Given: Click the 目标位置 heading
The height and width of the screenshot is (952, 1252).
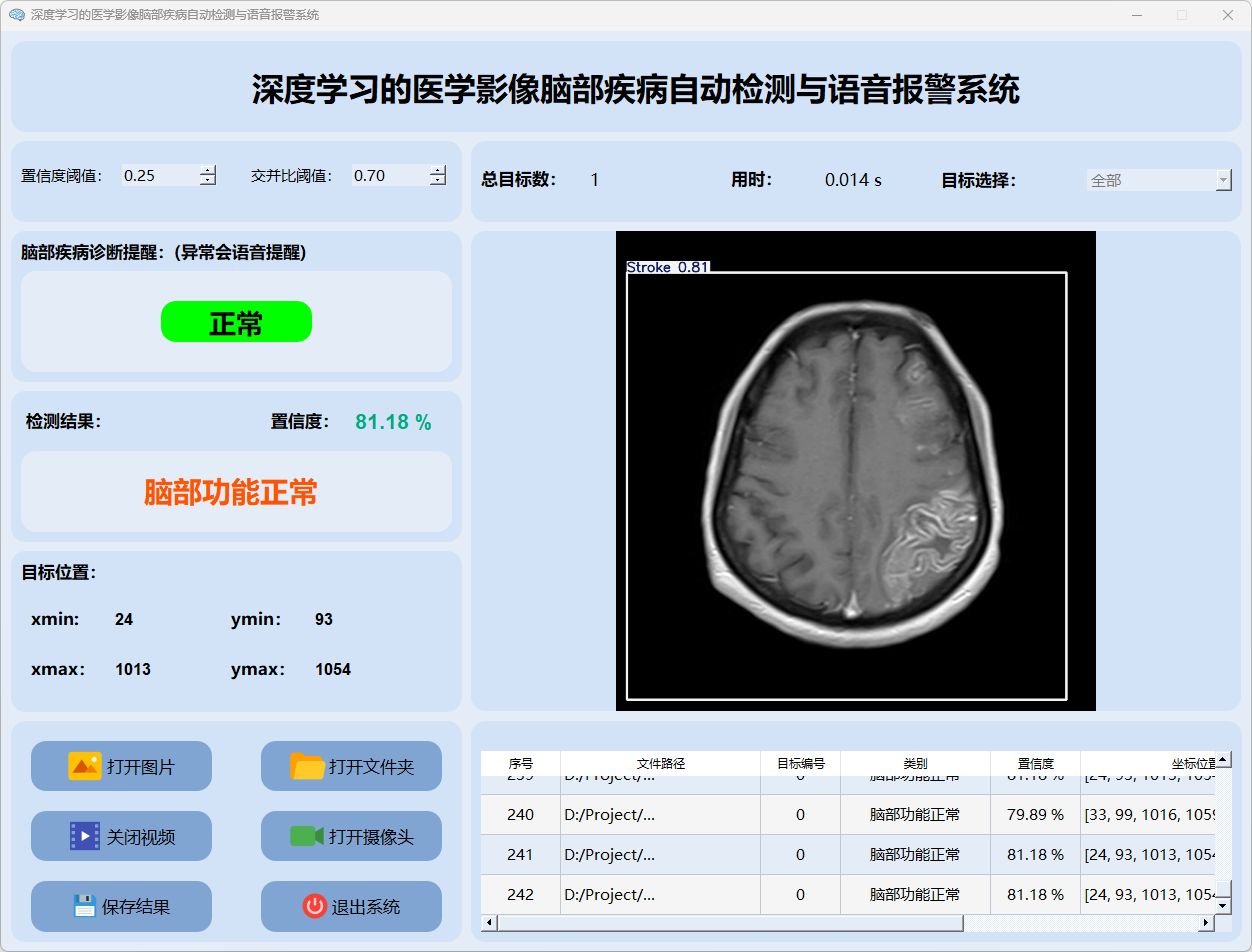Looking at the screenshot, I should pos(59,573).
